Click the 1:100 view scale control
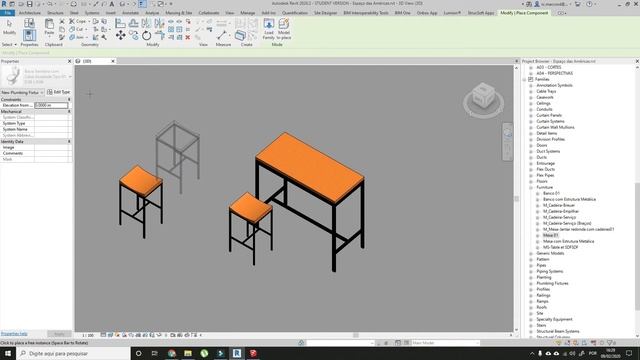 (x=88, y=335)
